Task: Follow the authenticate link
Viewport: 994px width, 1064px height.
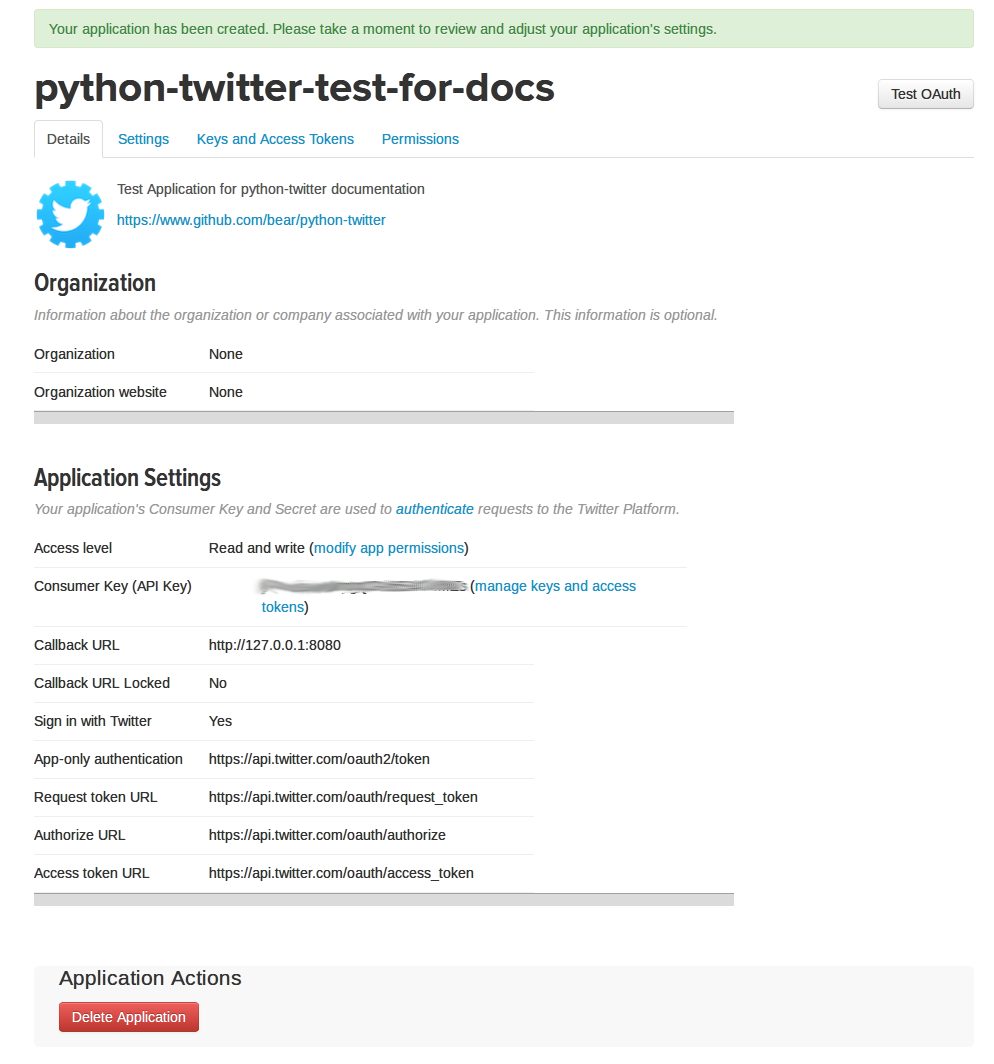Action: 434,509
